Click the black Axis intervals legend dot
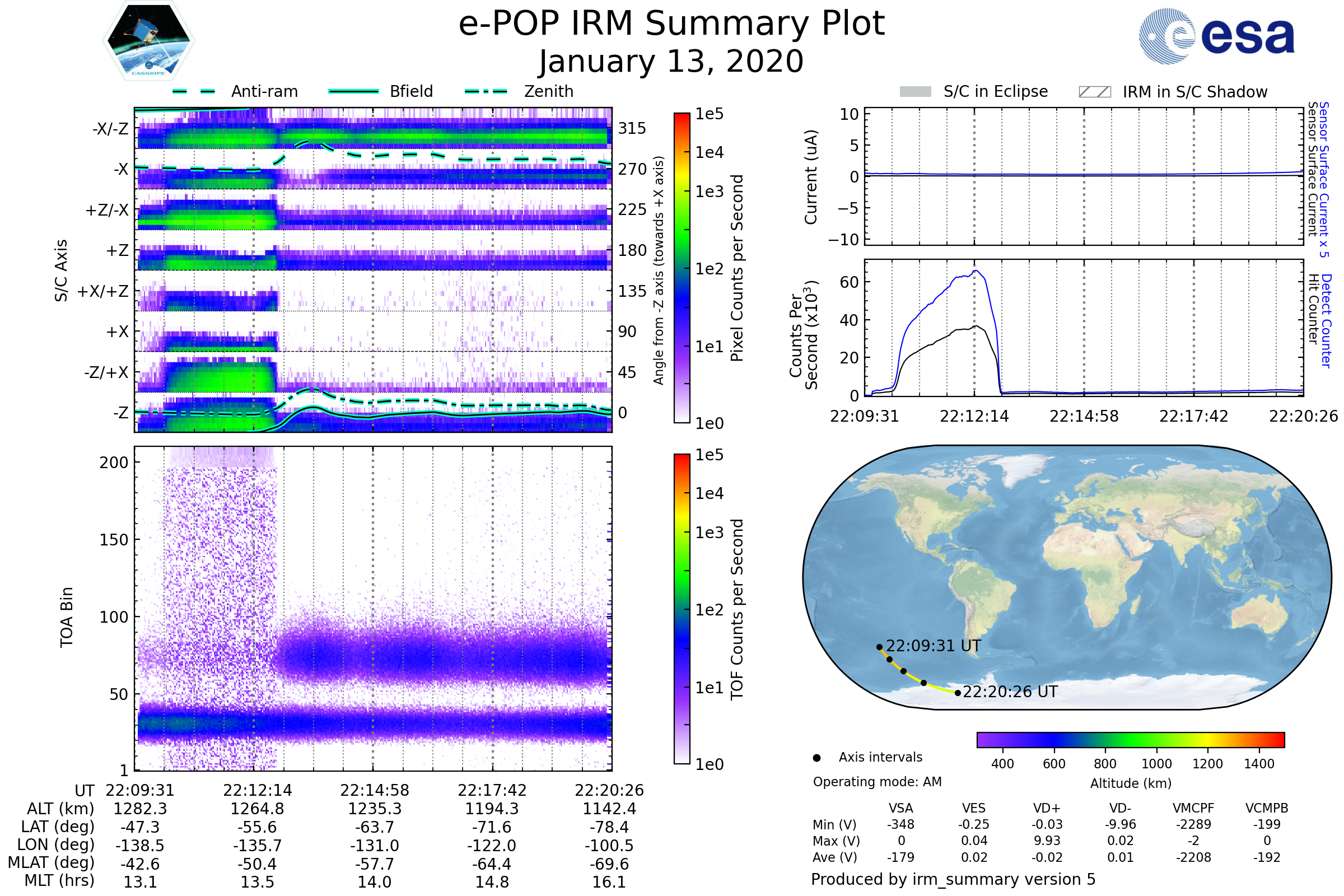This screenshot has height=896, width=1344. 816,758
